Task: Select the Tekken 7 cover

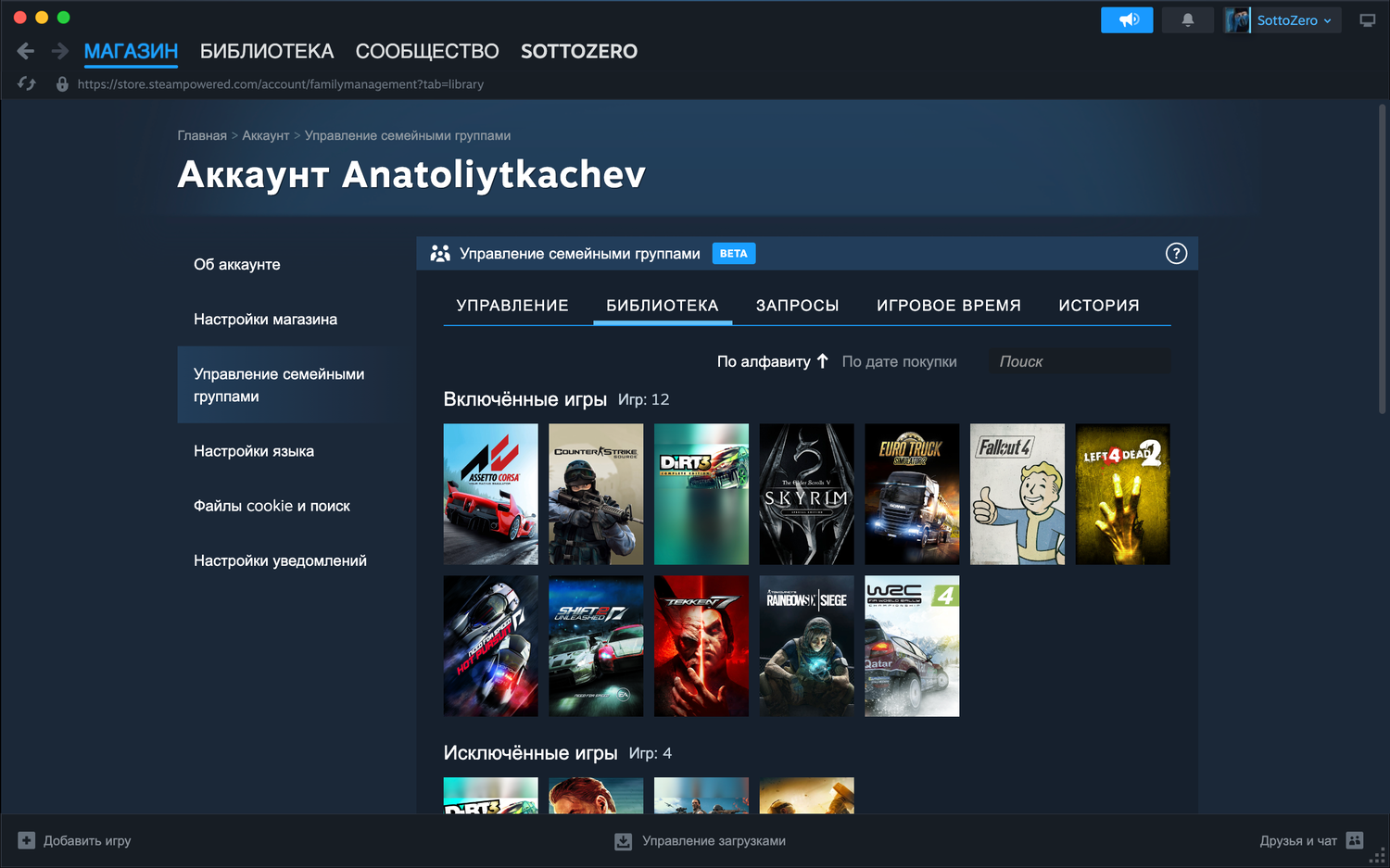Action: pos(701,647)
